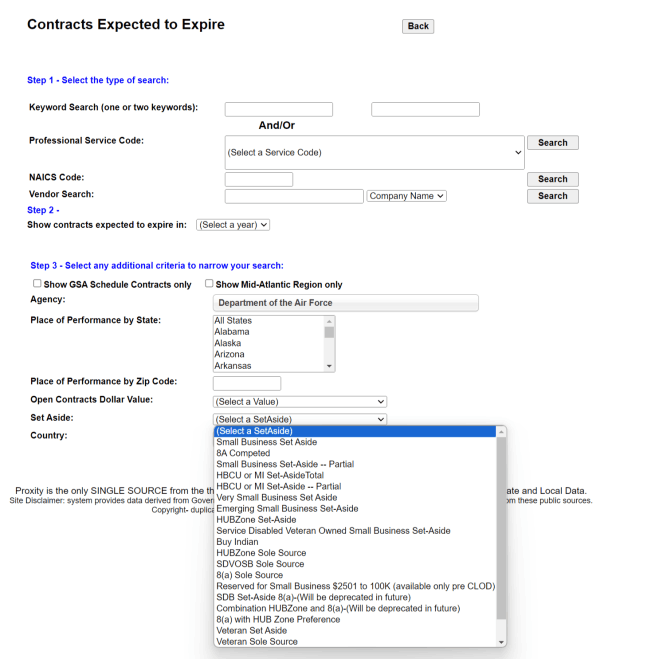The width and height of the screenshot is (659, 659).
Task: Open the Open Contracts Dollar Value dropdown
Action: [x=300, y=402]
